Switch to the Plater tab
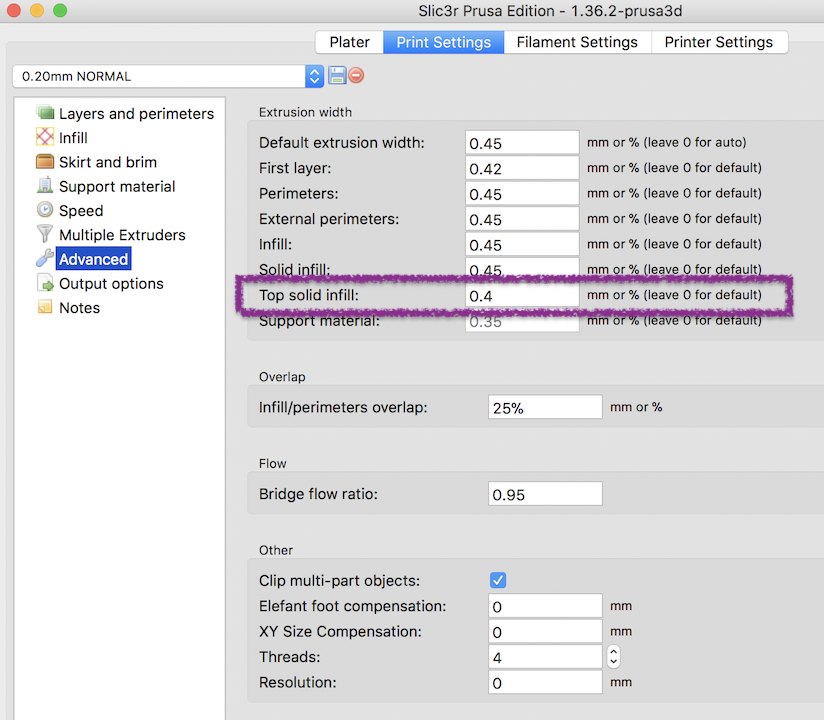824x720 pixels. tap(350, 42)
